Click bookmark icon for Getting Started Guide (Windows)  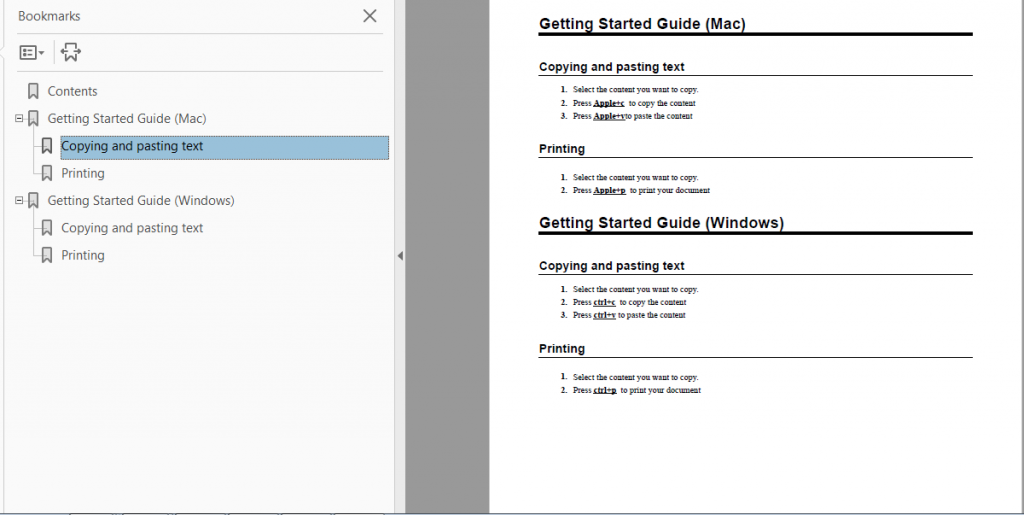34,200
